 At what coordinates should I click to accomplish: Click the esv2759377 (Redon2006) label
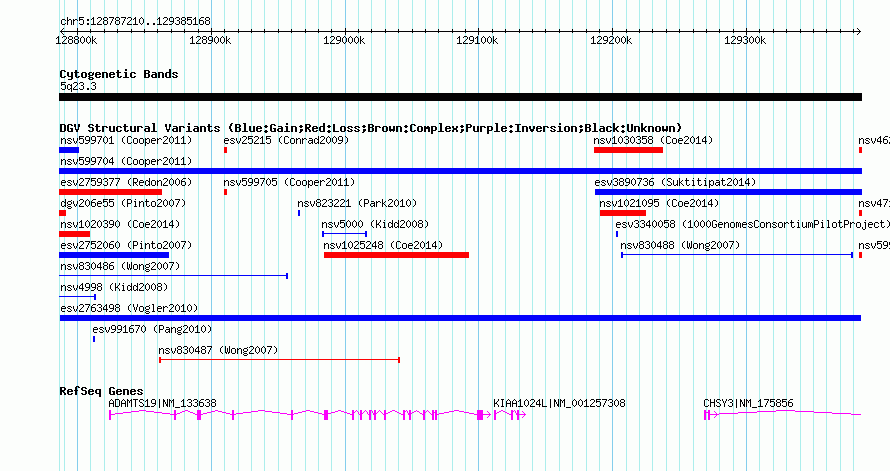point(126,182)
